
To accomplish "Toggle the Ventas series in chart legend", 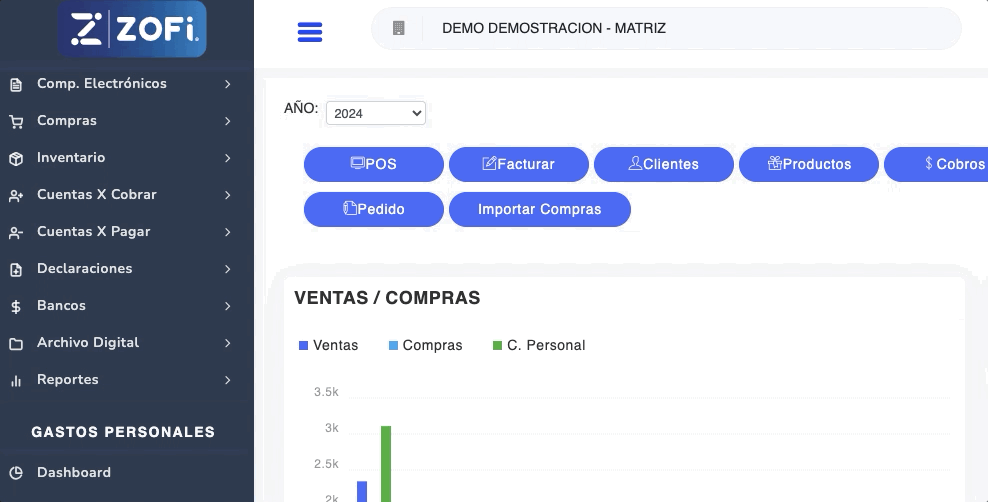I will coord(328,345).
